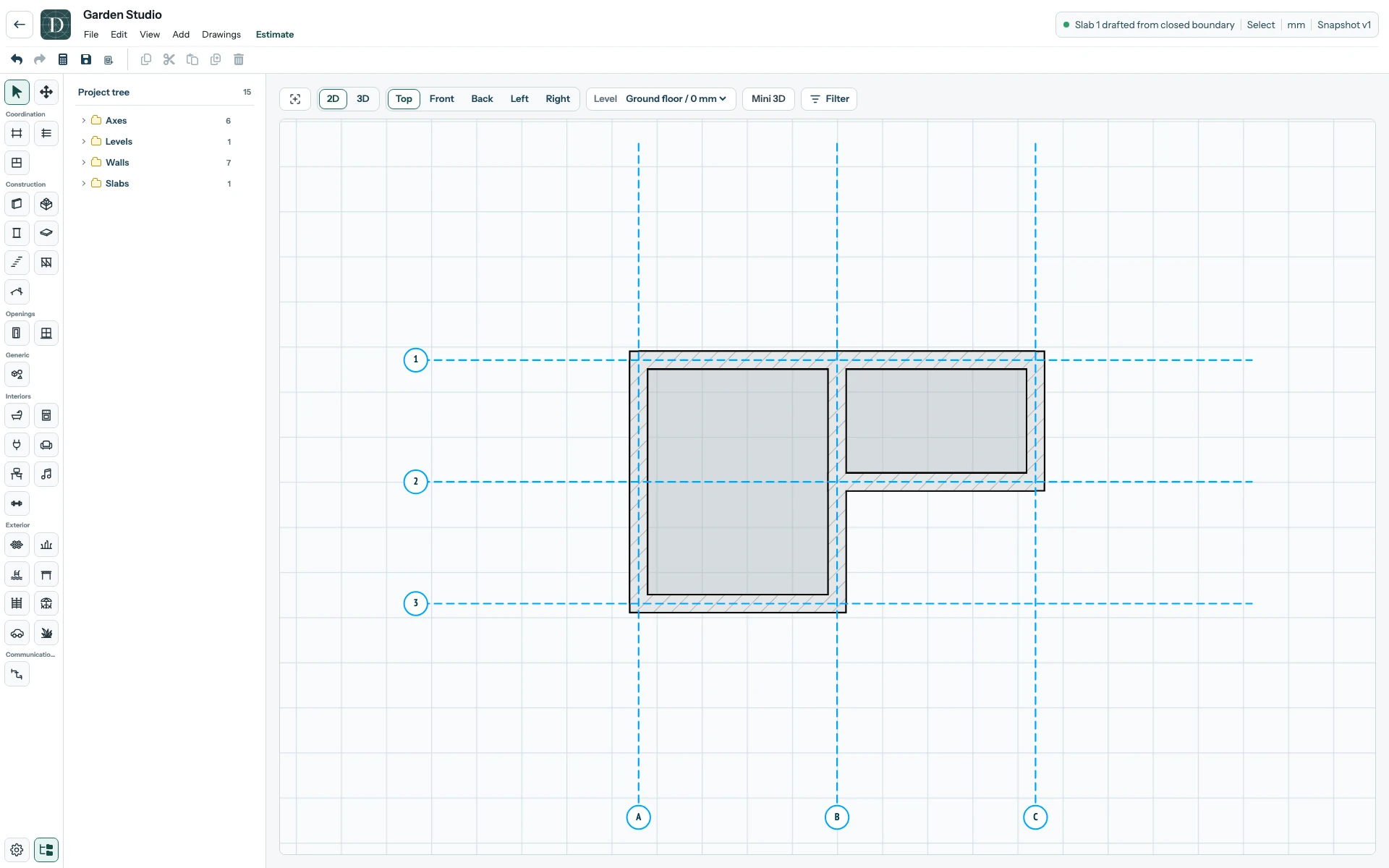Open the Edit menu
This screenshot has height=868, width=1389.
click(119, 35)
